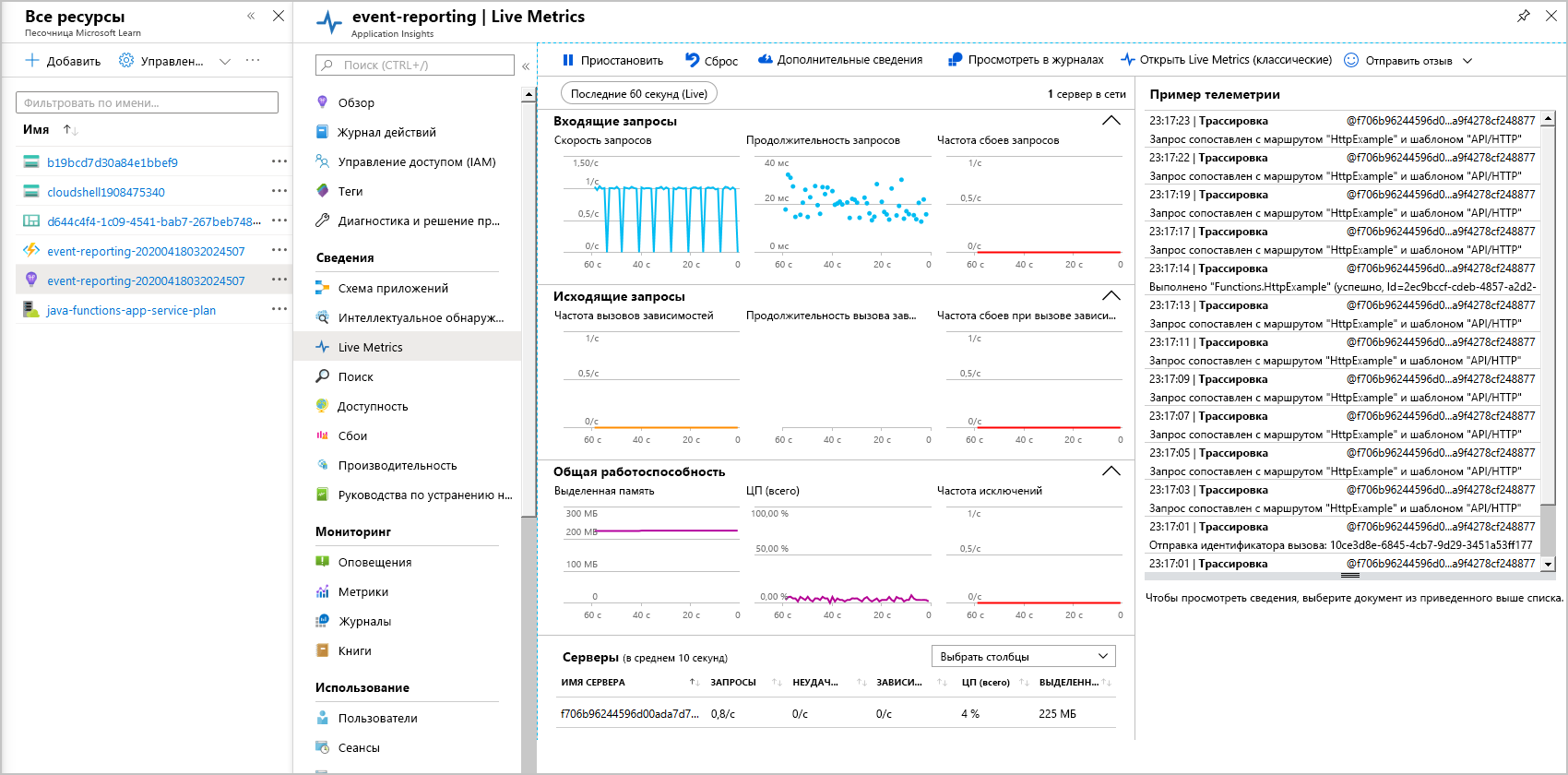Click the Управление gear icon
Screen dimensions: 1568x775
[126, 60]
